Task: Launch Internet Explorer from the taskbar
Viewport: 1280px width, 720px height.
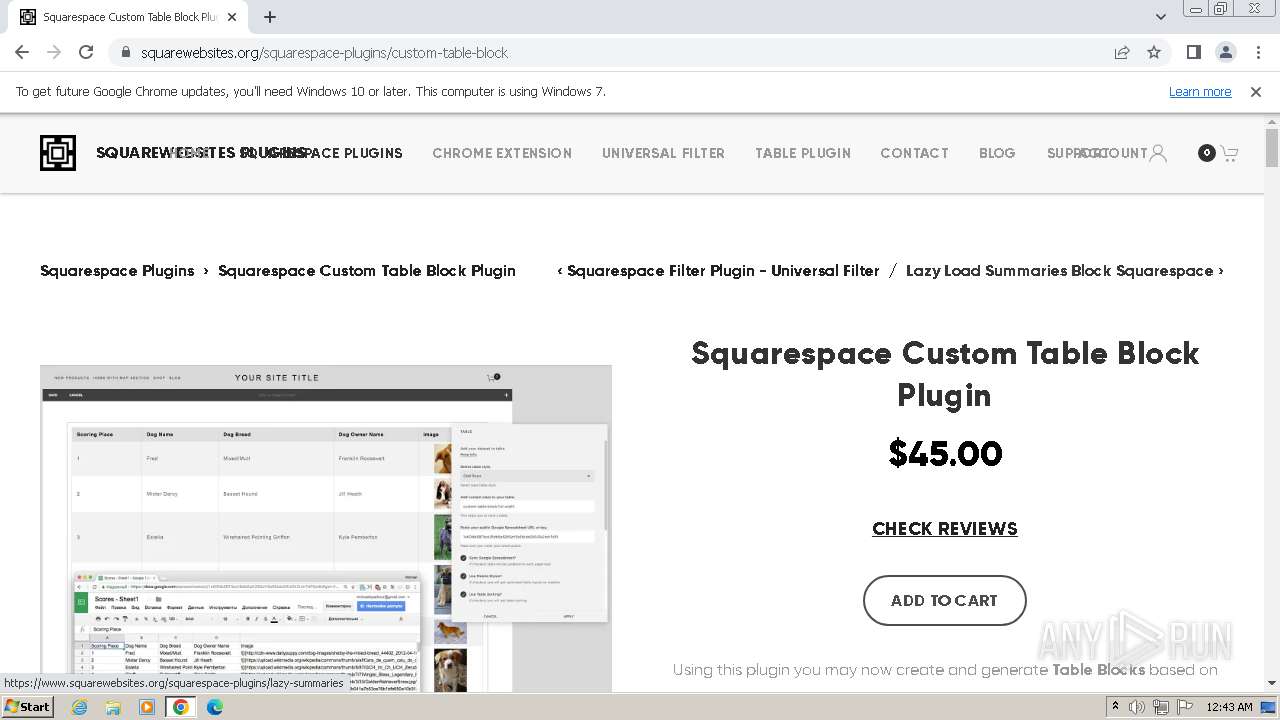Action: click(80, 707)
